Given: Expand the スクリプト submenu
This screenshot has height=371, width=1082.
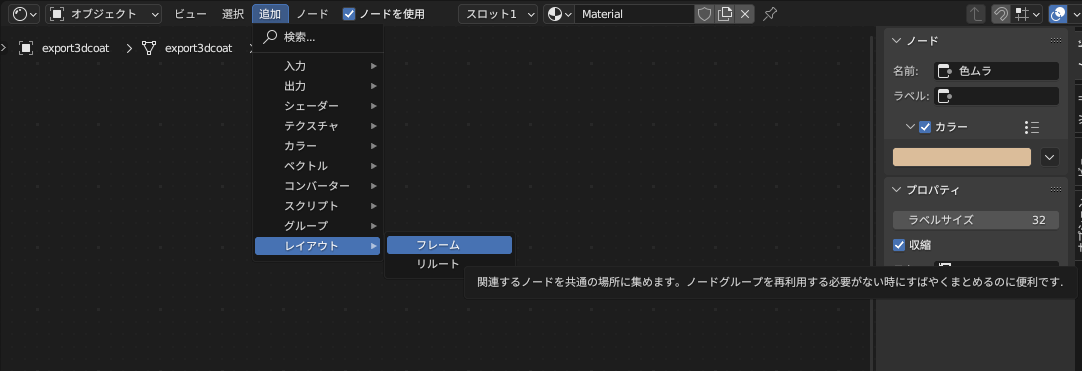Looking at the screenshot, I should [317, 206].
